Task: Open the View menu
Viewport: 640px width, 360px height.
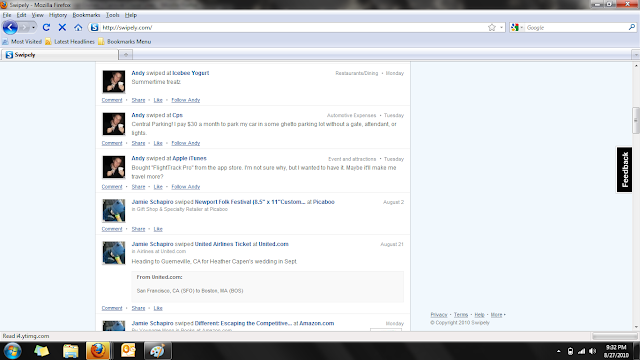Action: tap(38, 15)
